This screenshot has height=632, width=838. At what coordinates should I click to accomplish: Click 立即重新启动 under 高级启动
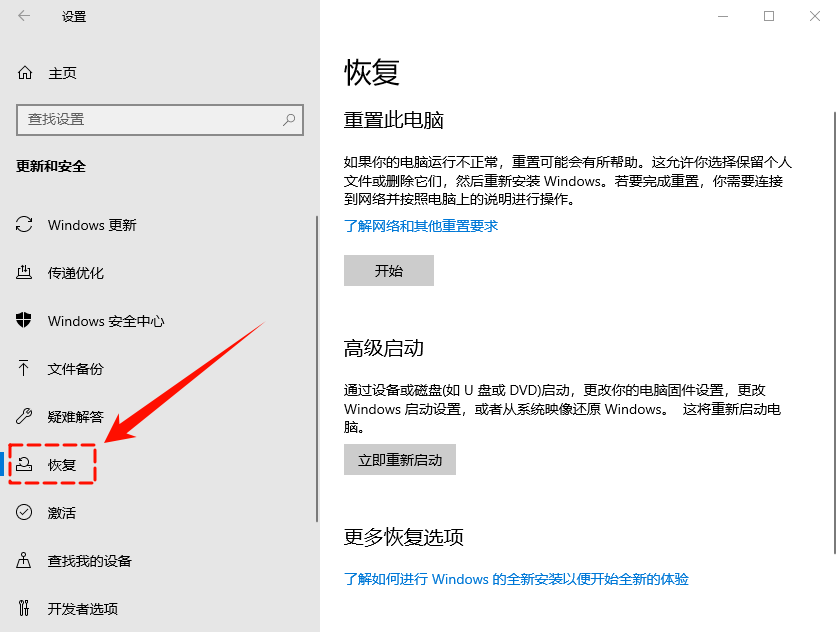pos(399,459)
